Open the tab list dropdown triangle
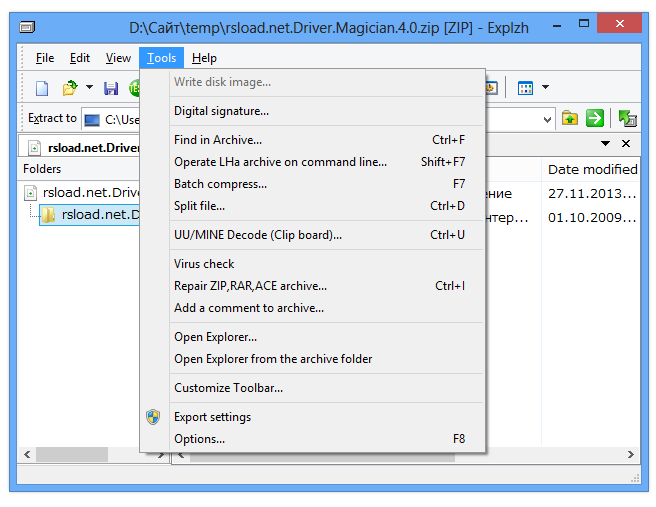Image resolution: width=656 pixels, height=507 pixels. pos(605,143)
